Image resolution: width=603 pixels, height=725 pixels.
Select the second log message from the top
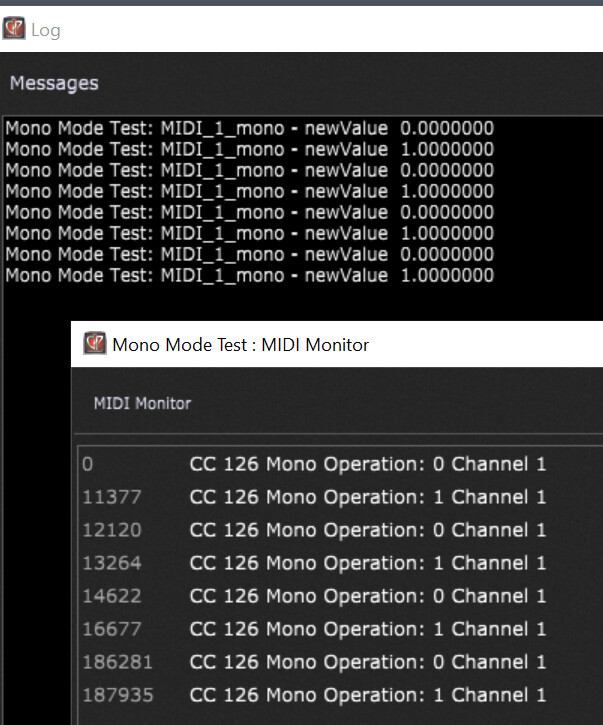(249, 150)
